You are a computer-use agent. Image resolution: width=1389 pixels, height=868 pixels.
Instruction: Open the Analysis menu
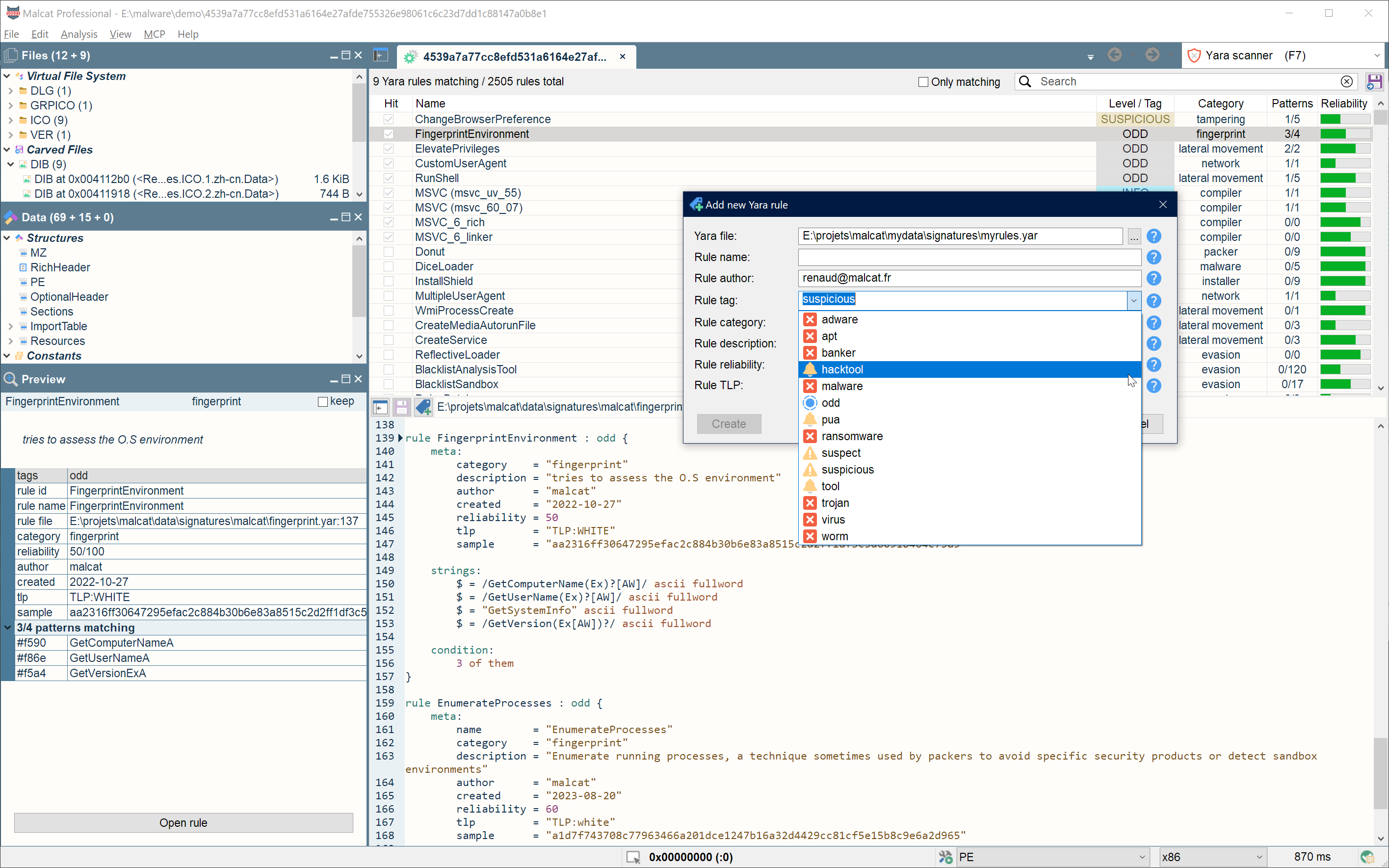click(79, 34)
